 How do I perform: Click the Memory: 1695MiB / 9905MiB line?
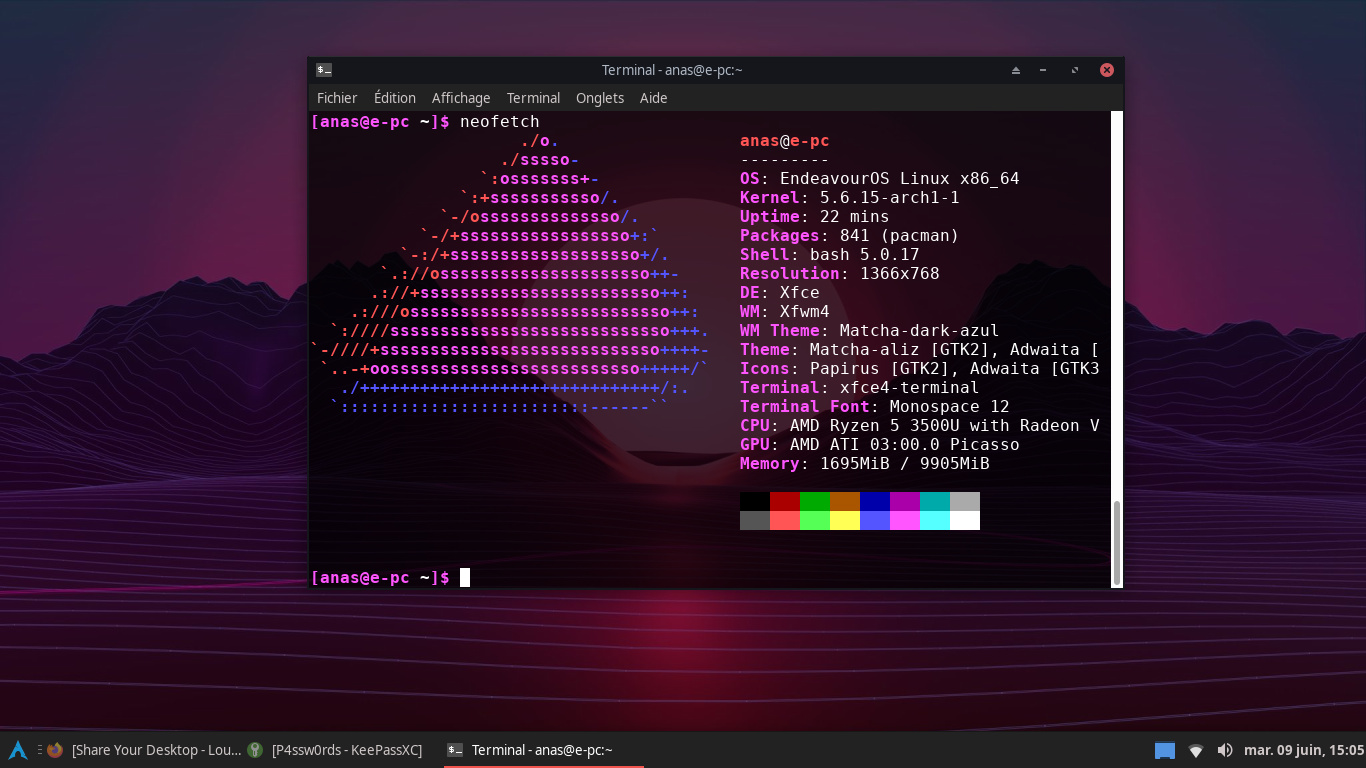click(x=865, y=464)
